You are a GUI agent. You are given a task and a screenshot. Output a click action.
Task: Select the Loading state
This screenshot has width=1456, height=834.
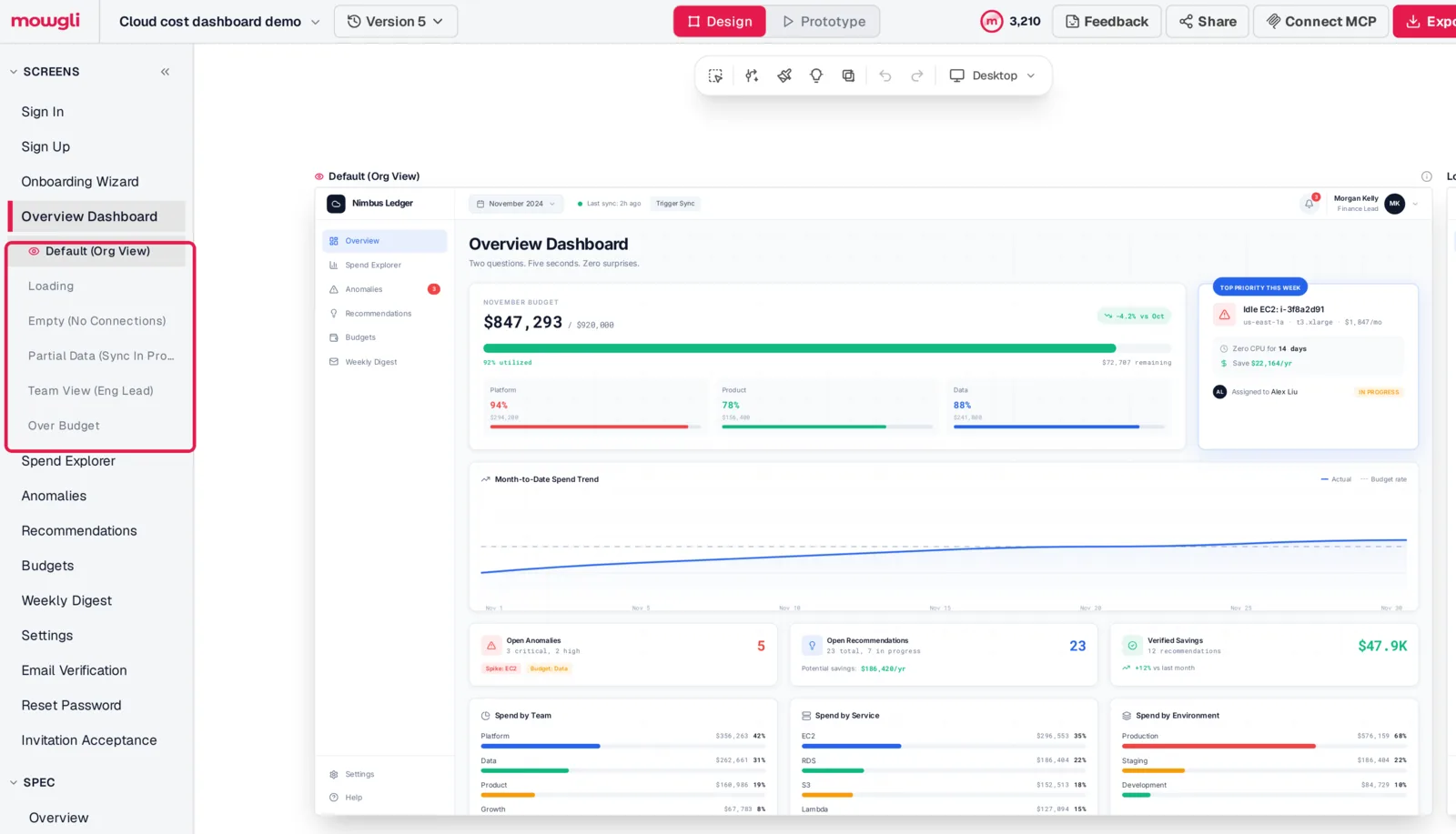click(x=51, y=286)
